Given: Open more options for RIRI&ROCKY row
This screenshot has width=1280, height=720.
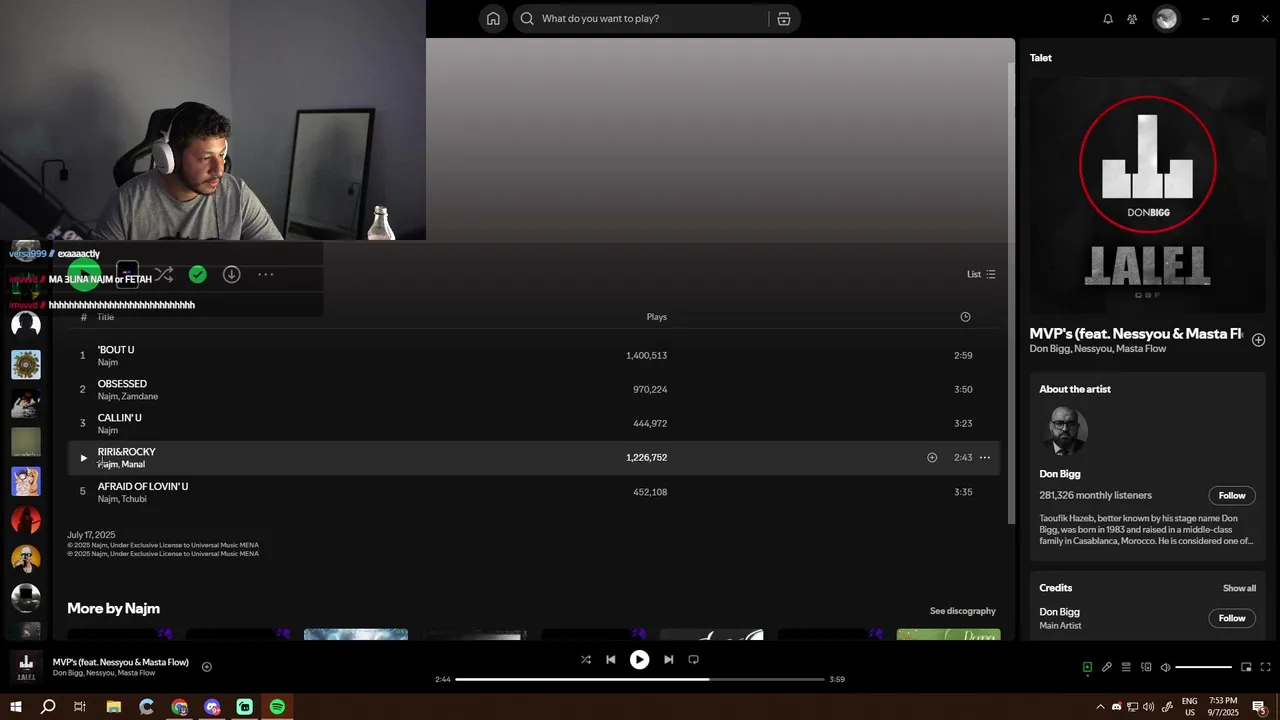Looking at the screenshot, I should [985, 457].
